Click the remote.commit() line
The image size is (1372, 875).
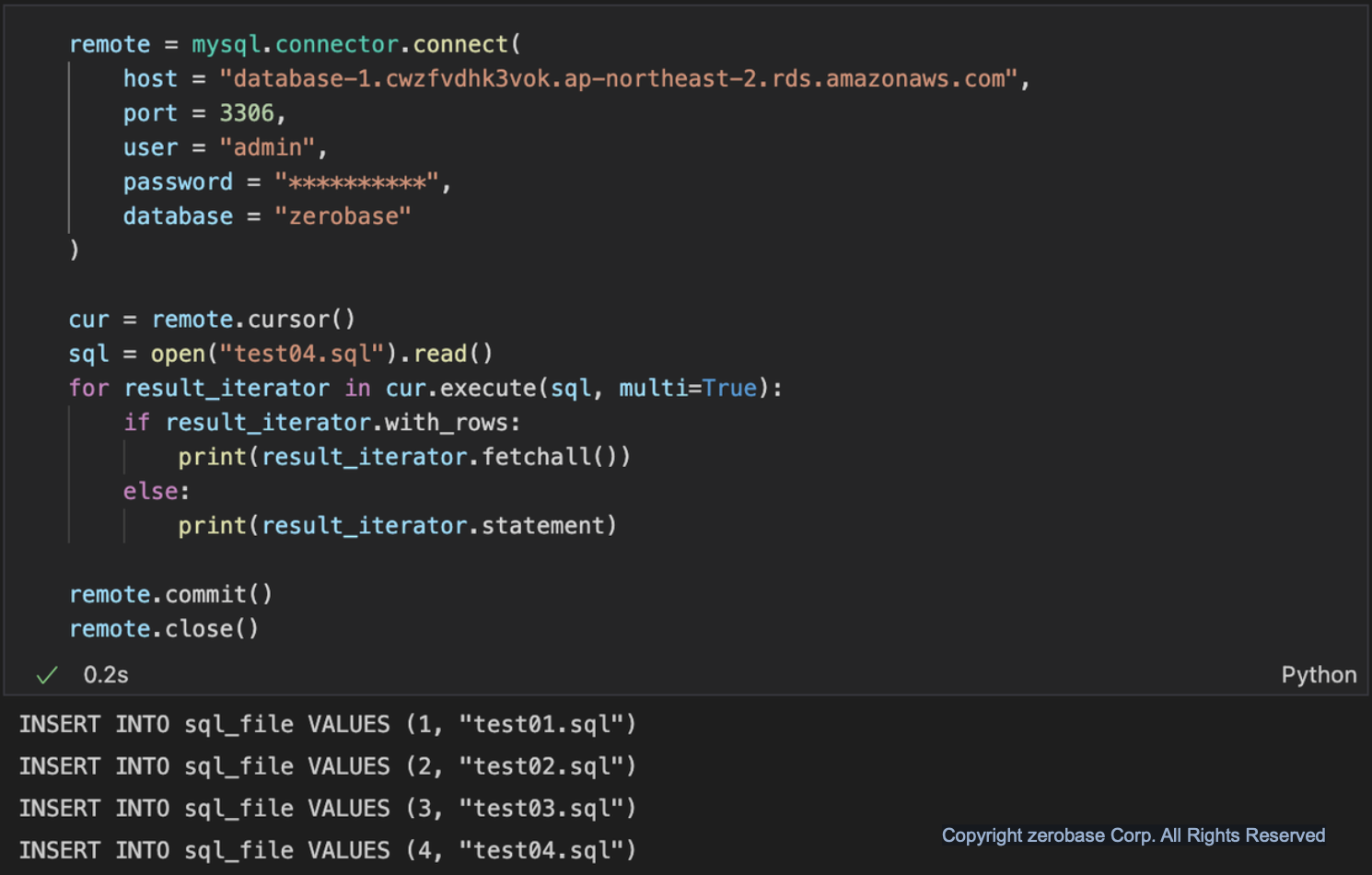tap(171, 595)
